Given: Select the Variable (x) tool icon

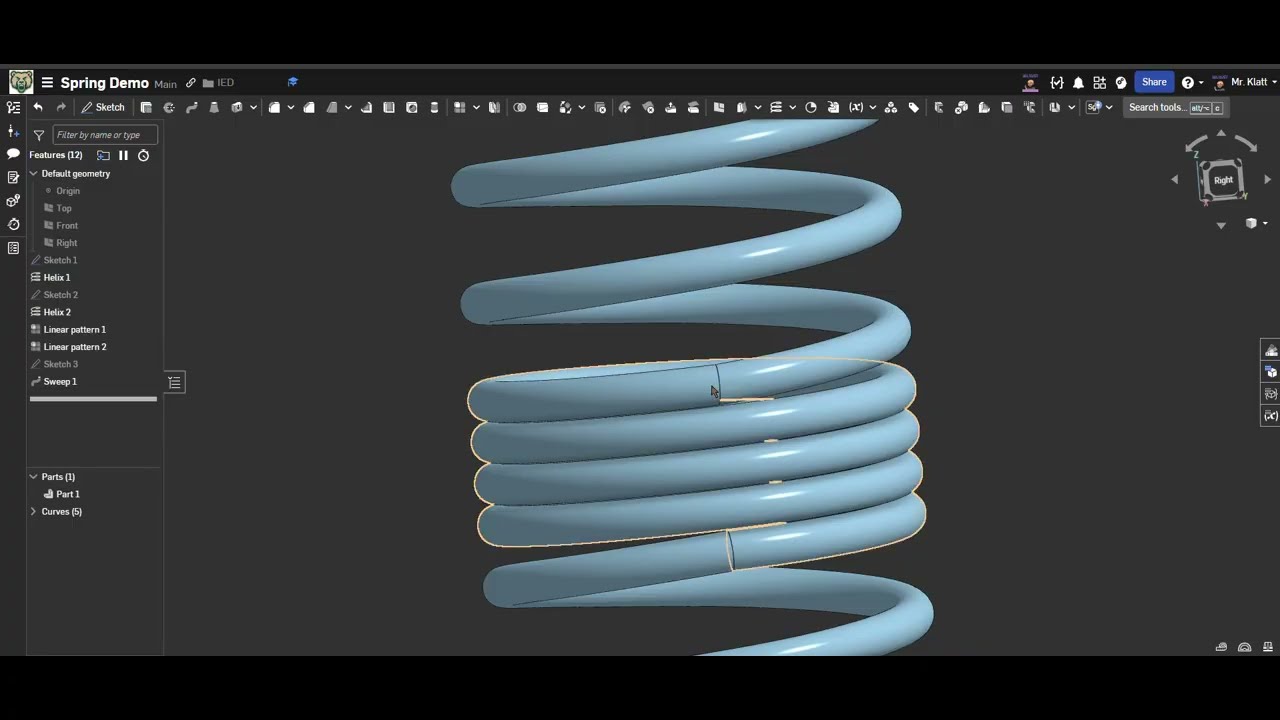Looking at the screenshot, I should 856,107.
